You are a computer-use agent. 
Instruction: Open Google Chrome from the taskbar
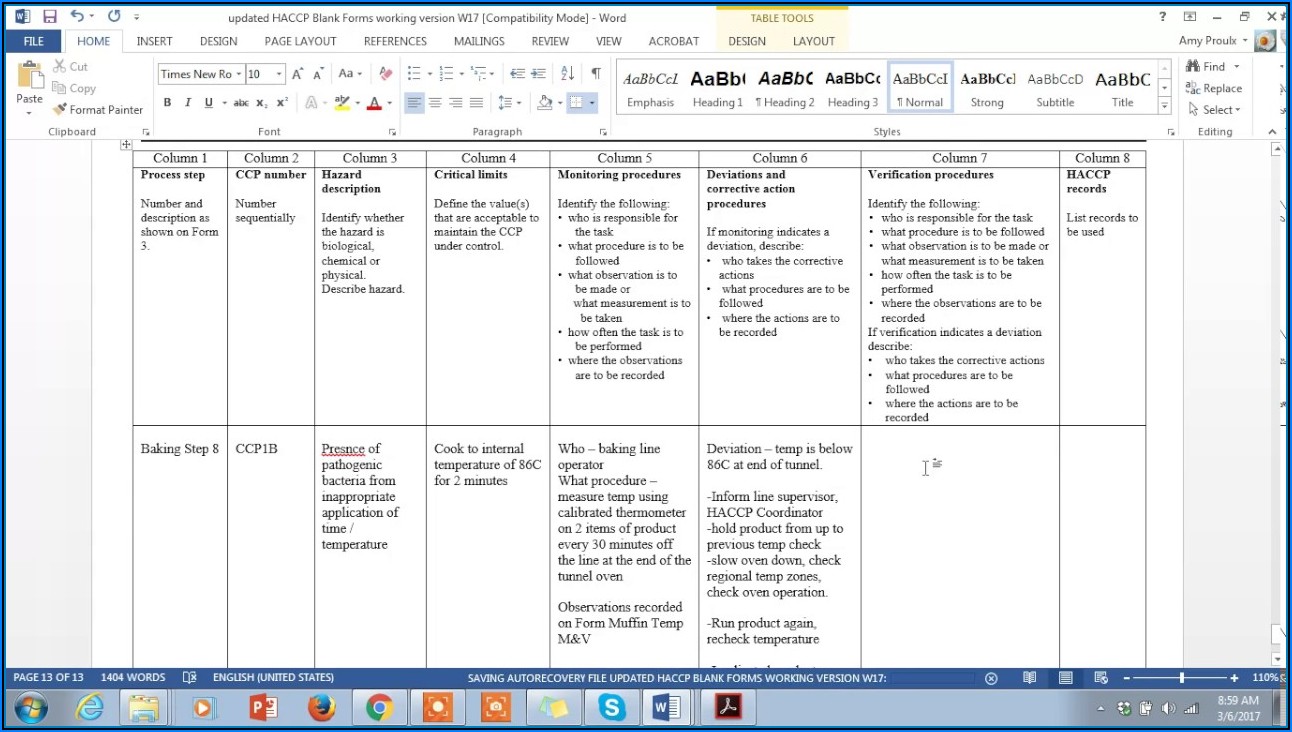click(x=379, y=708)
